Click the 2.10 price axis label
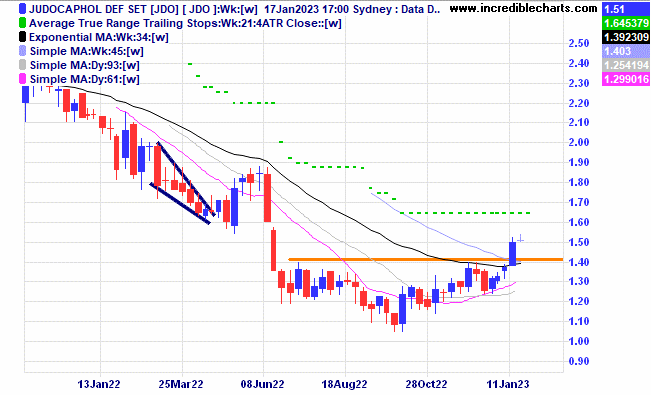 click(578, 123)
